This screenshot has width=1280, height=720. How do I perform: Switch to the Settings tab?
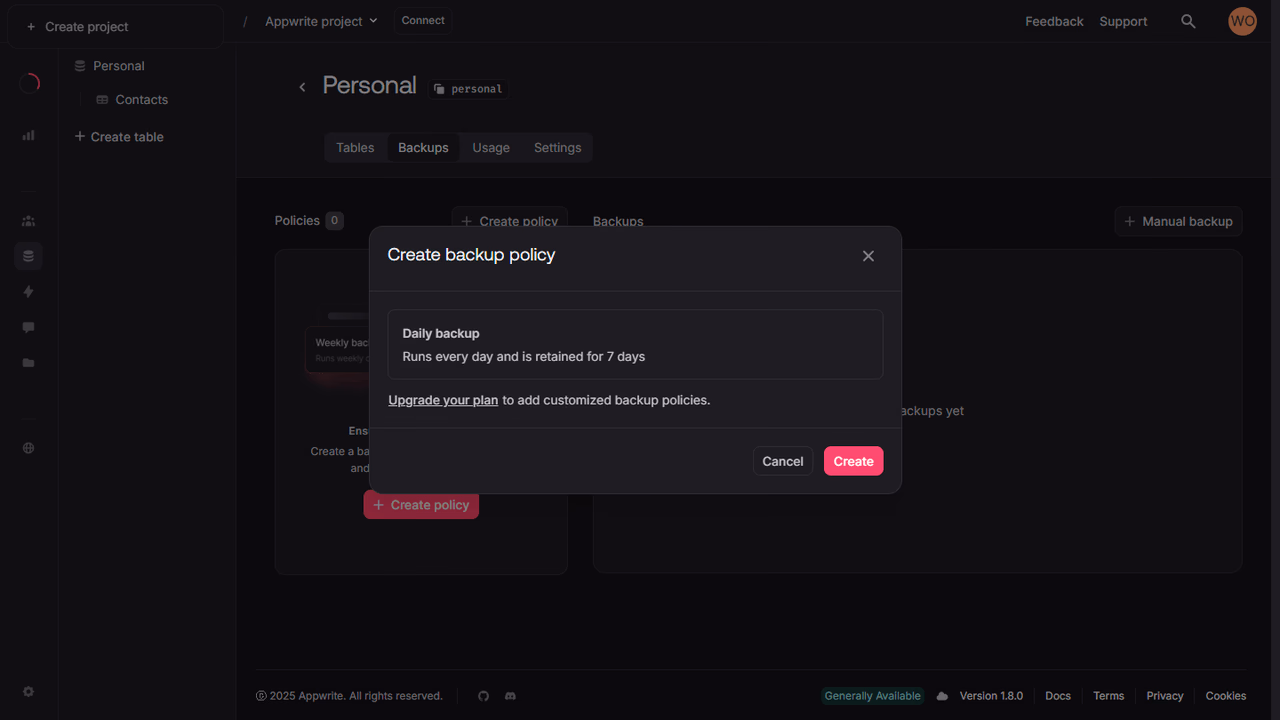click(x=557, y=148)
